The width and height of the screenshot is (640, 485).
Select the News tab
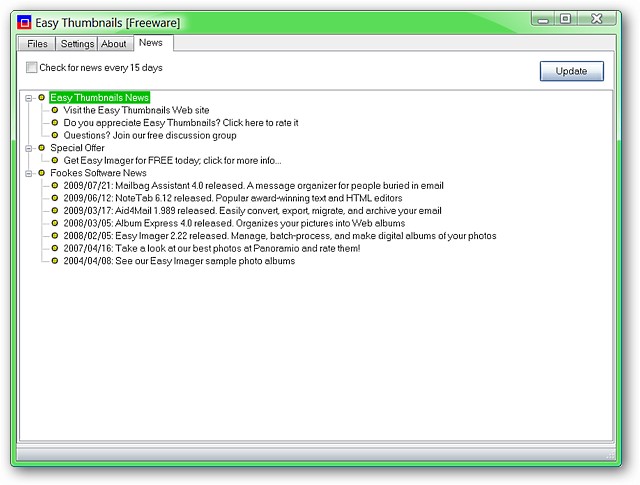[151, 42]
